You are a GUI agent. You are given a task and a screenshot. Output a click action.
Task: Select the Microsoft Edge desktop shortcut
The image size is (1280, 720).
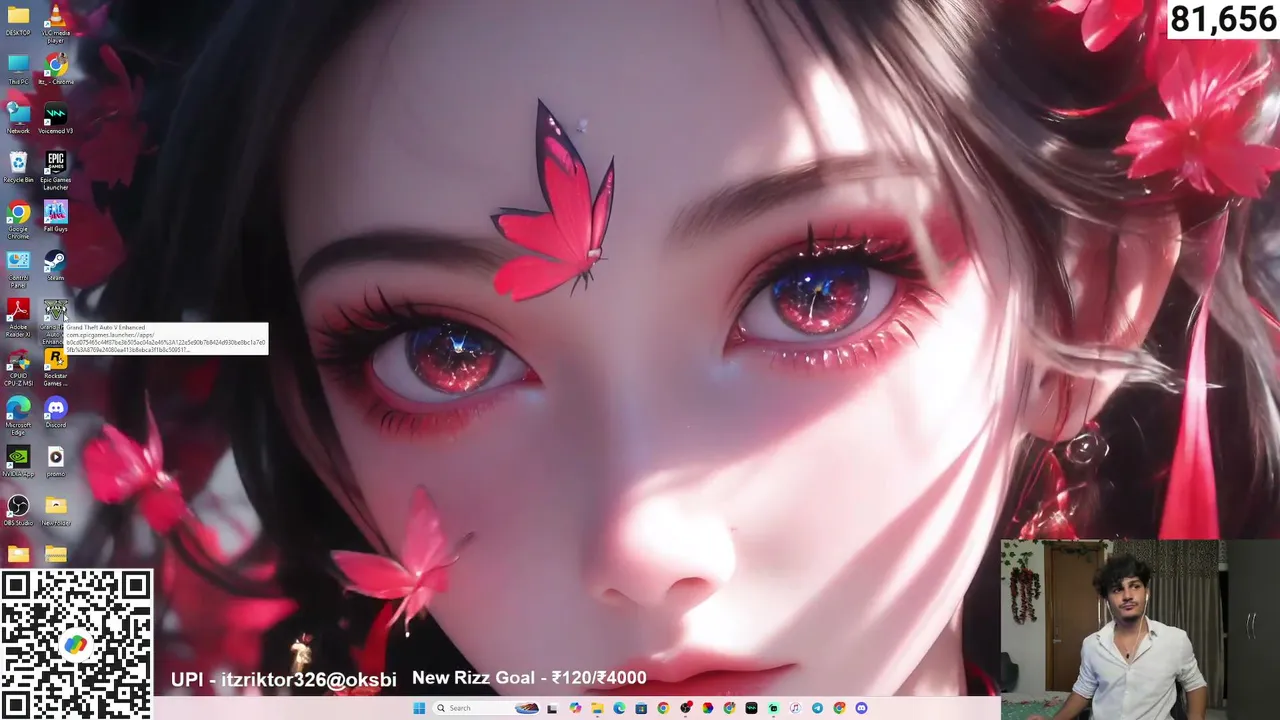pyautogui.click(x=18, y=415)
